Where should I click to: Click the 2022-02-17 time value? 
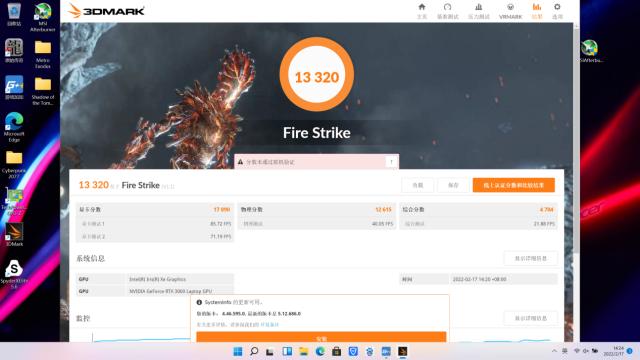click(x=479, y=279)
